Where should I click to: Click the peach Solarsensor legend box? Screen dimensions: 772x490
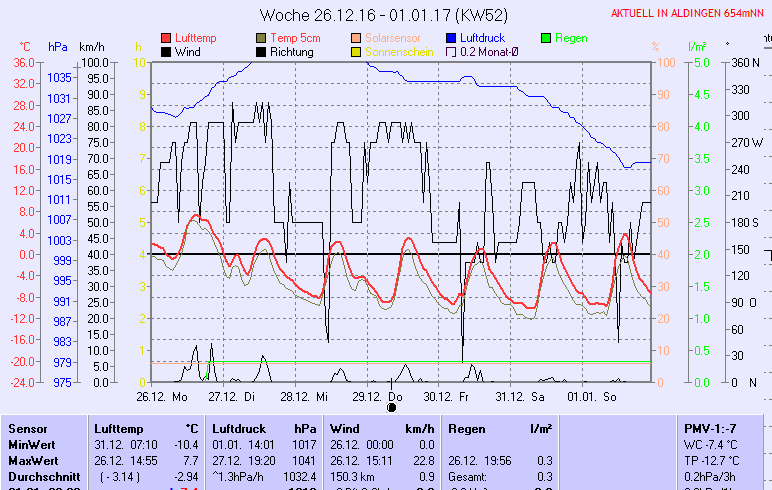tap(356, 38)
